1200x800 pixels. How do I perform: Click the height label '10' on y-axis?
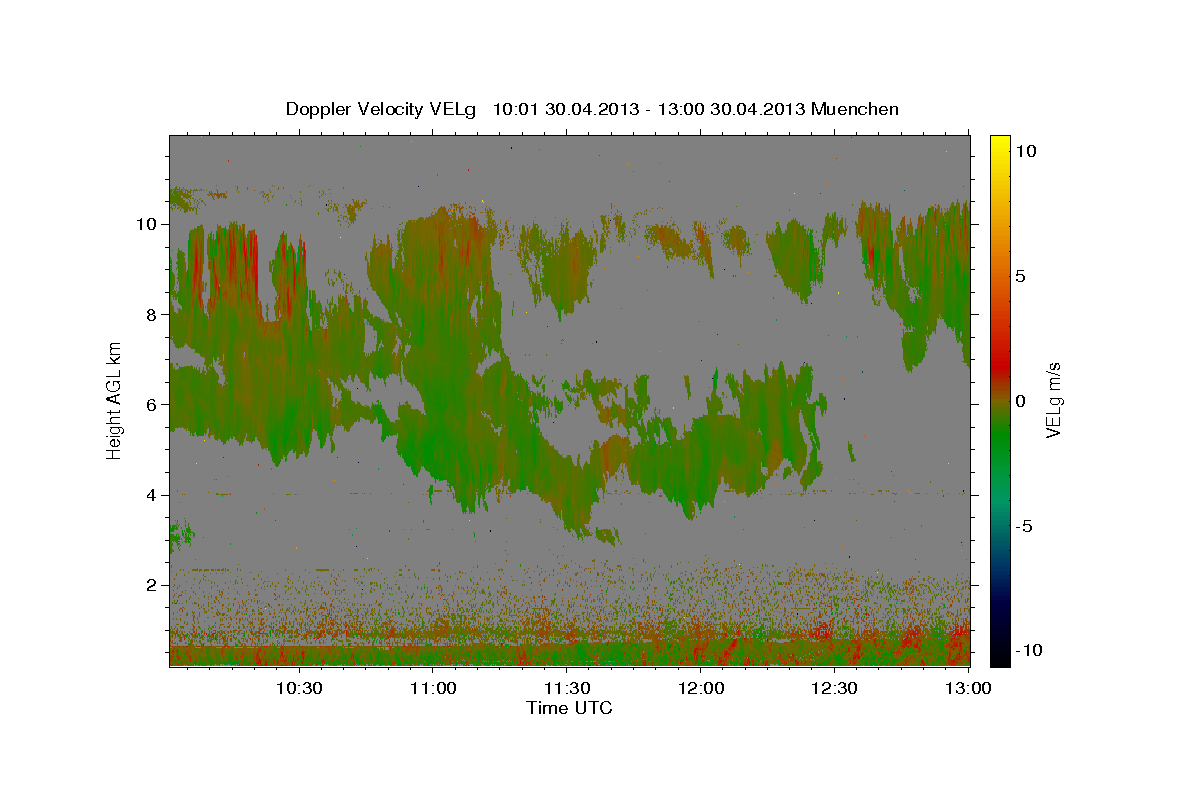pyautogui.click(x=147, y=224)
